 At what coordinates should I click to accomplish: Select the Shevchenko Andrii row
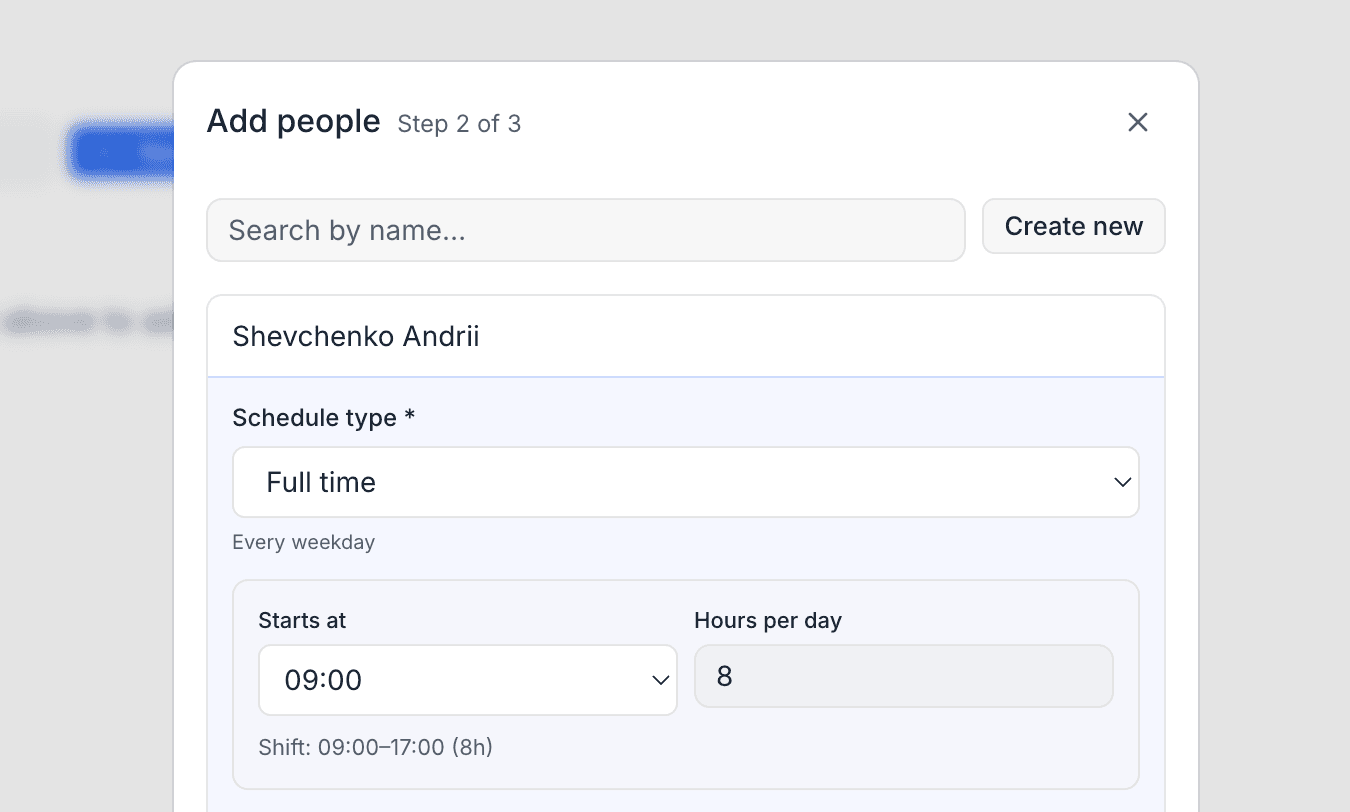point(686,336)
